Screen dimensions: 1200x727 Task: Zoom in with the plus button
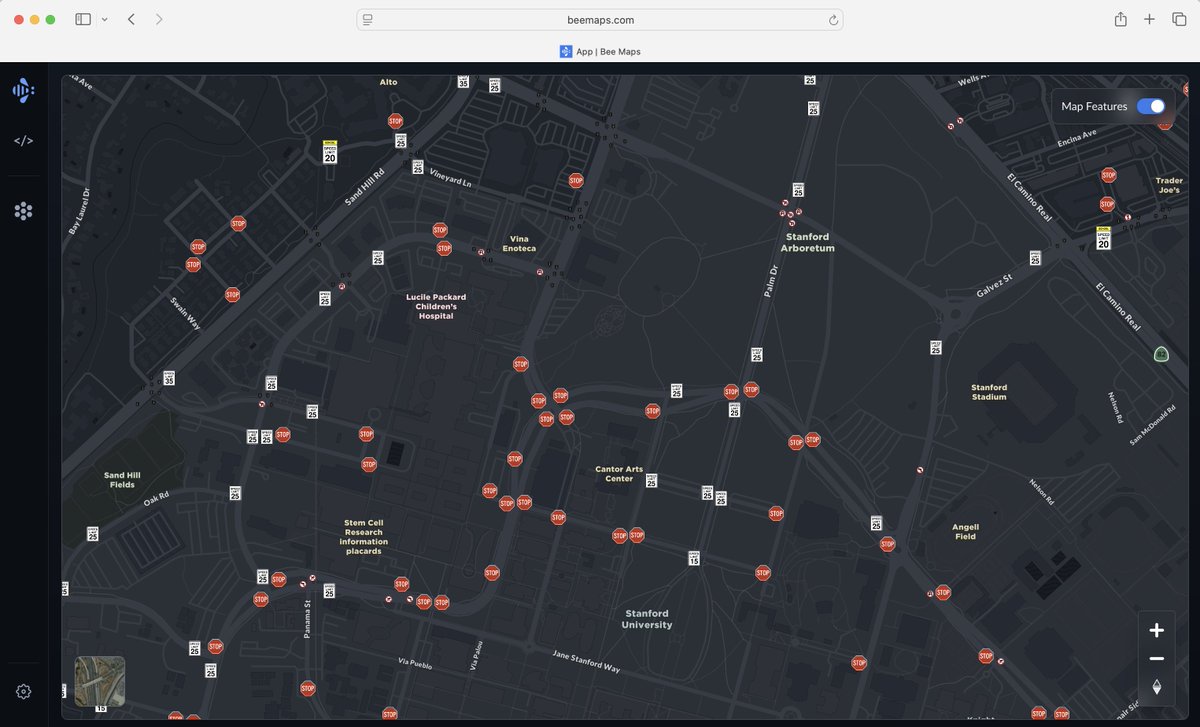1156,630
